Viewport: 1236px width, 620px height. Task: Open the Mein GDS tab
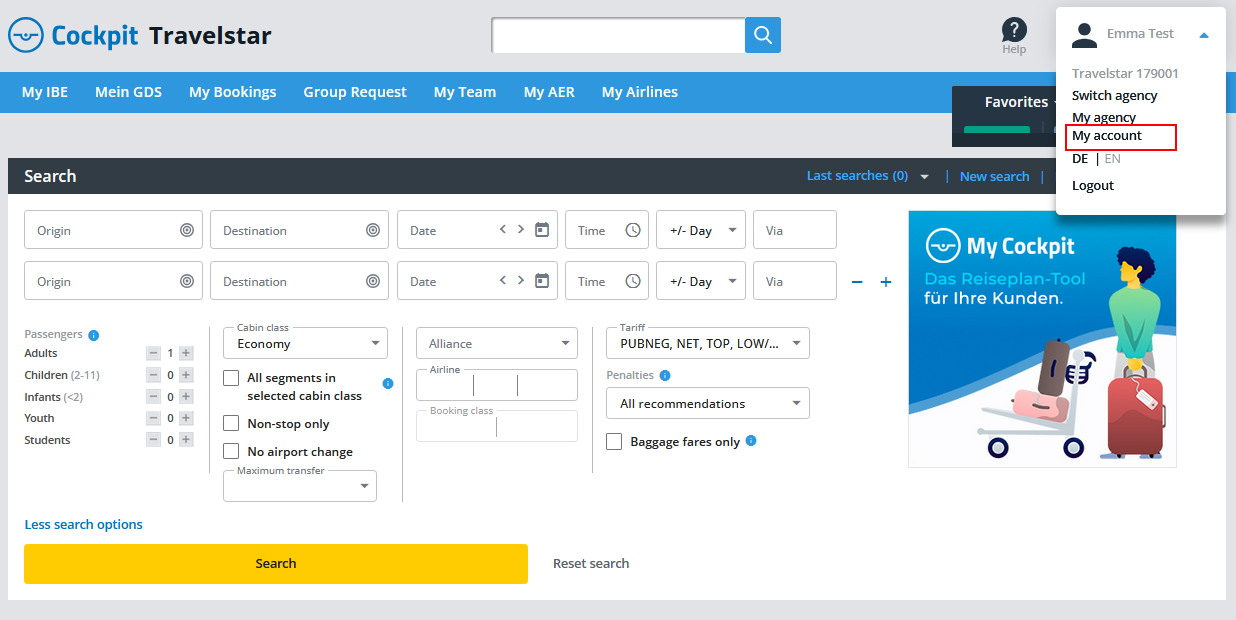pyautogui.click(x=128, y=92)
